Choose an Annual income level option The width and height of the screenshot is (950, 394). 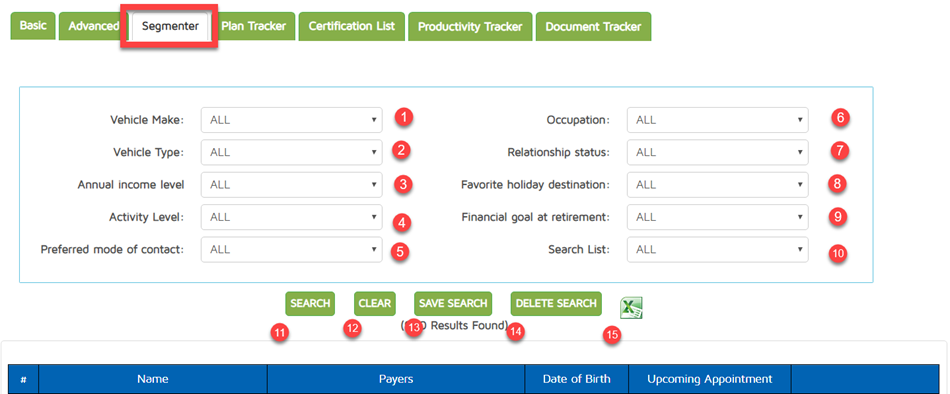(291, 185)
